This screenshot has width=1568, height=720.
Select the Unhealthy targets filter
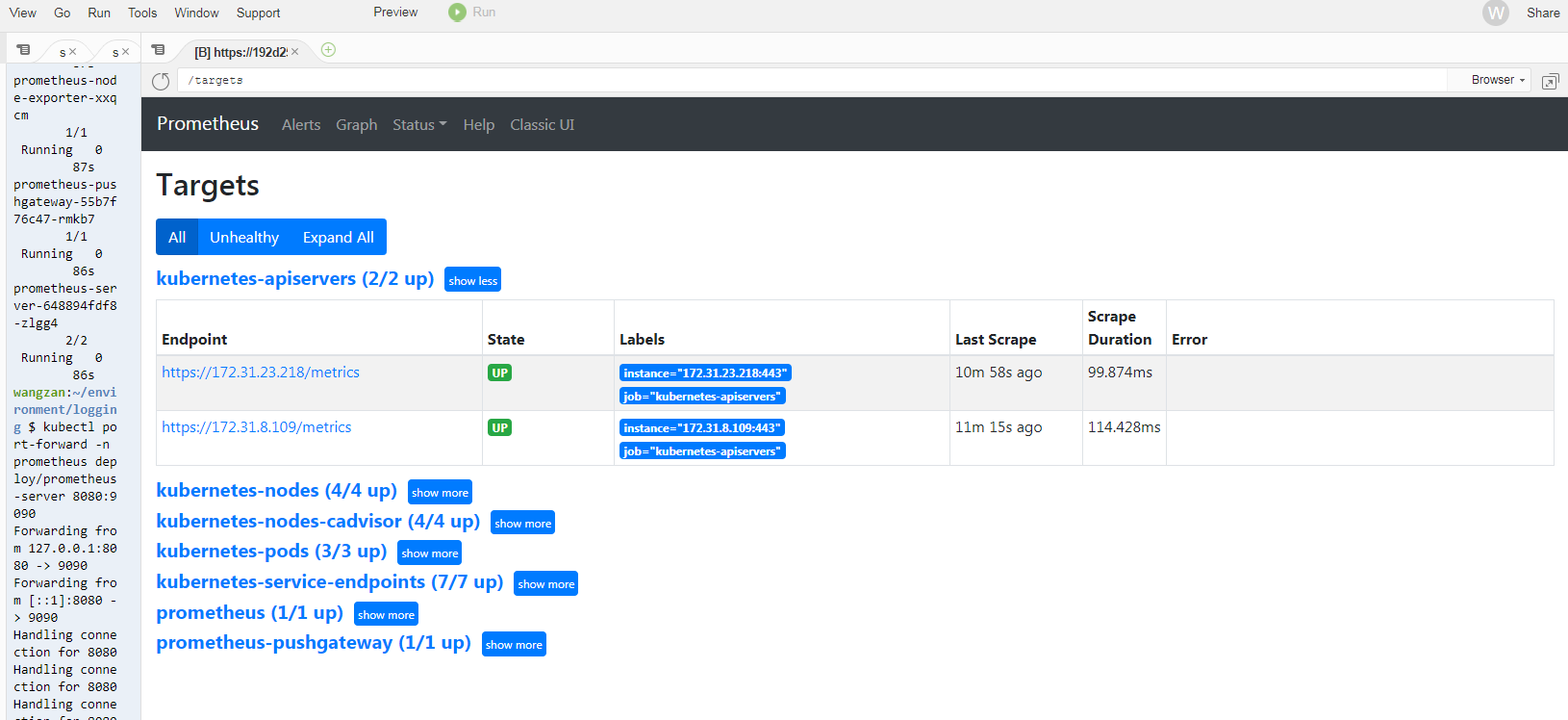[x=244, y=237]
